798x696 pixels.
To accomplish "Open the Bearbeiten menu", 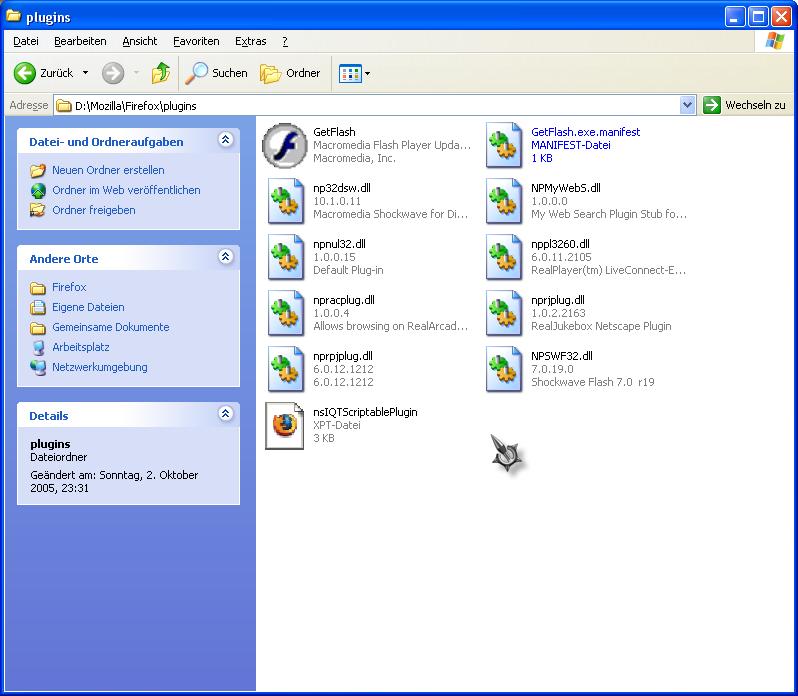I will [x=80, y=41].
